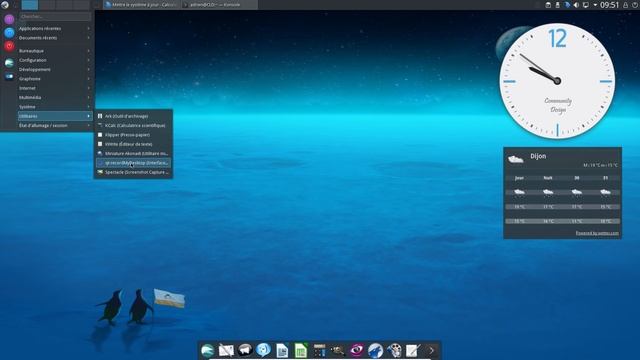This screenshot has width=640, height=360.
Task: Click the logout icon at panel's right end
Action: tap(635, 5)
